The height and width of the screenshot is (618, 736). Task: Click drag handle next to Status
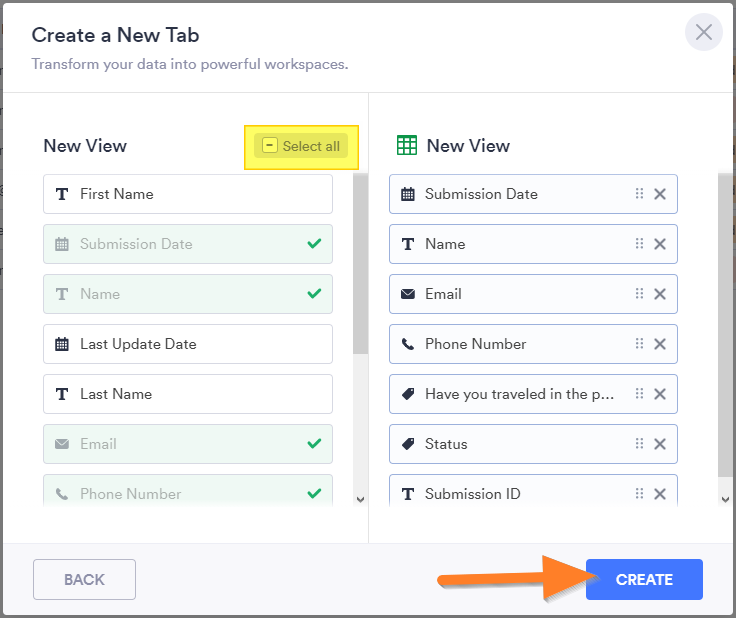point(640,444)
